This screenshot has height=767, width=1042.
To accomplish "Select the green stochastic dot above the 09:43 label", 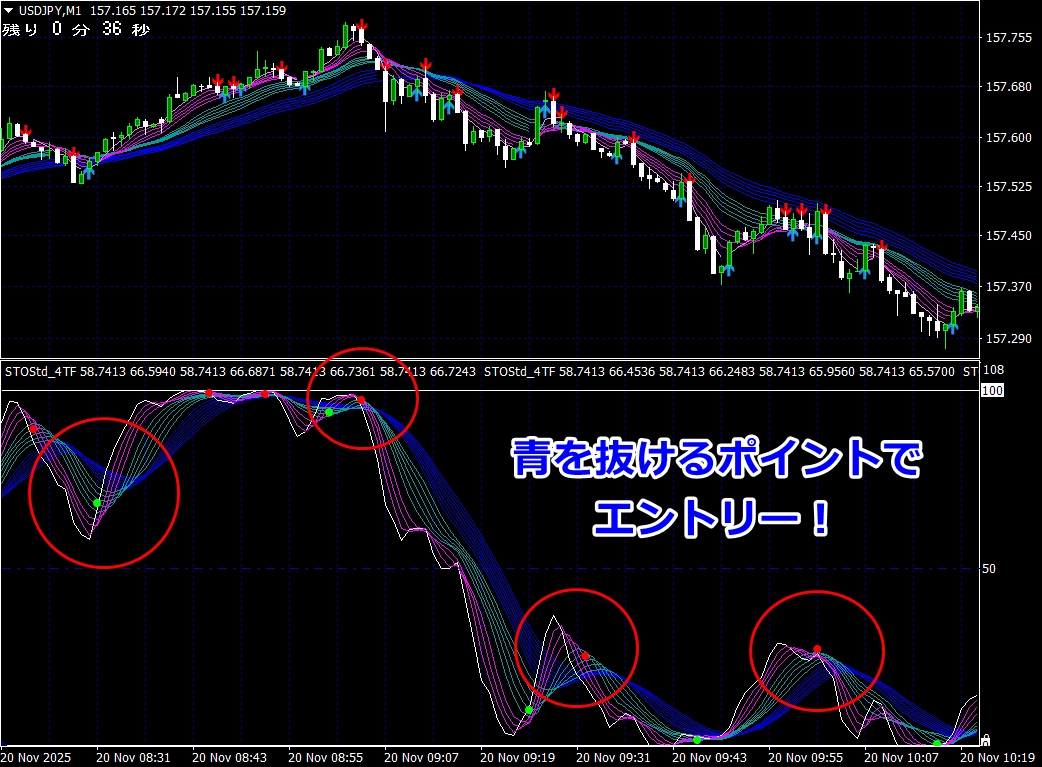I will pos(696,740).
